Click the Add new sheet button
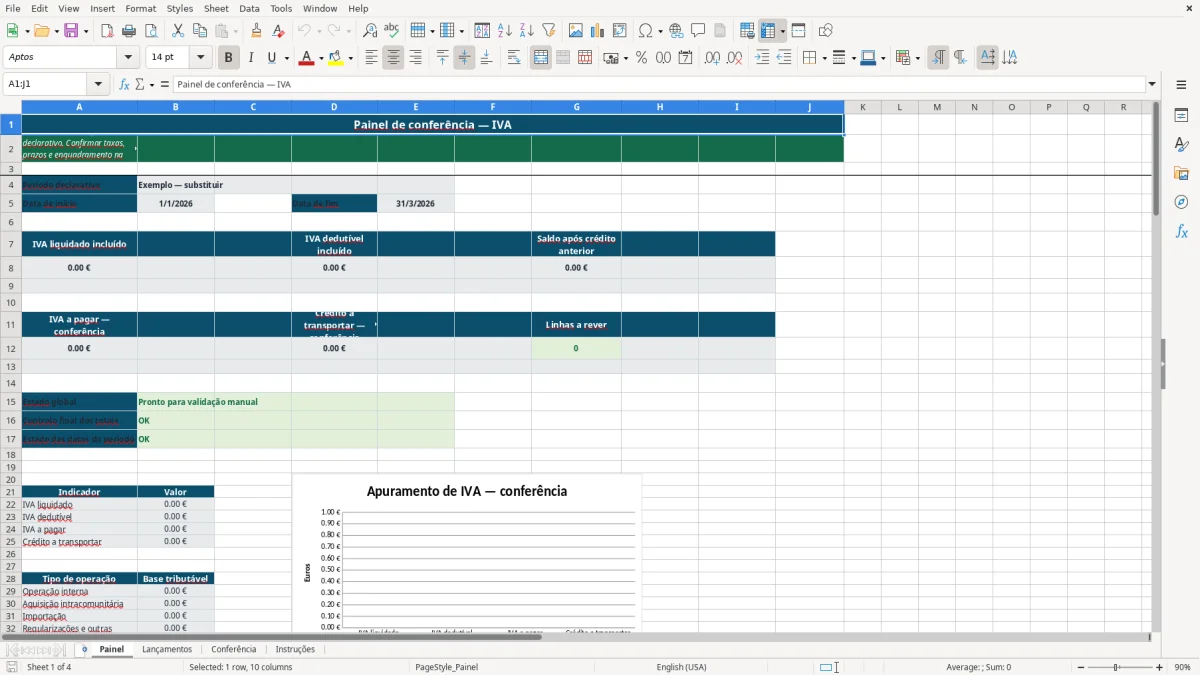This screenshot has width=1200, height=675. tap(84, 649)
